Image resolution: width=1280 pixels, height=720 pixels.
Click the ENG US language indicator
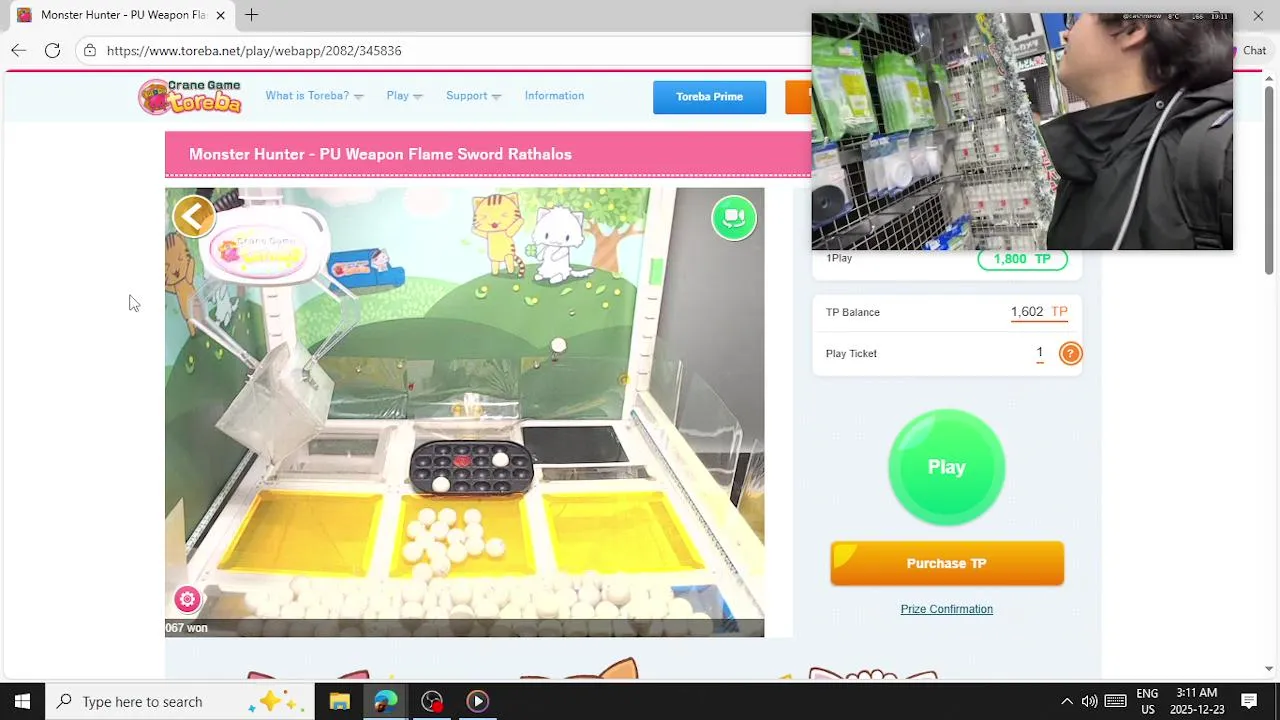pos(1147,701)
